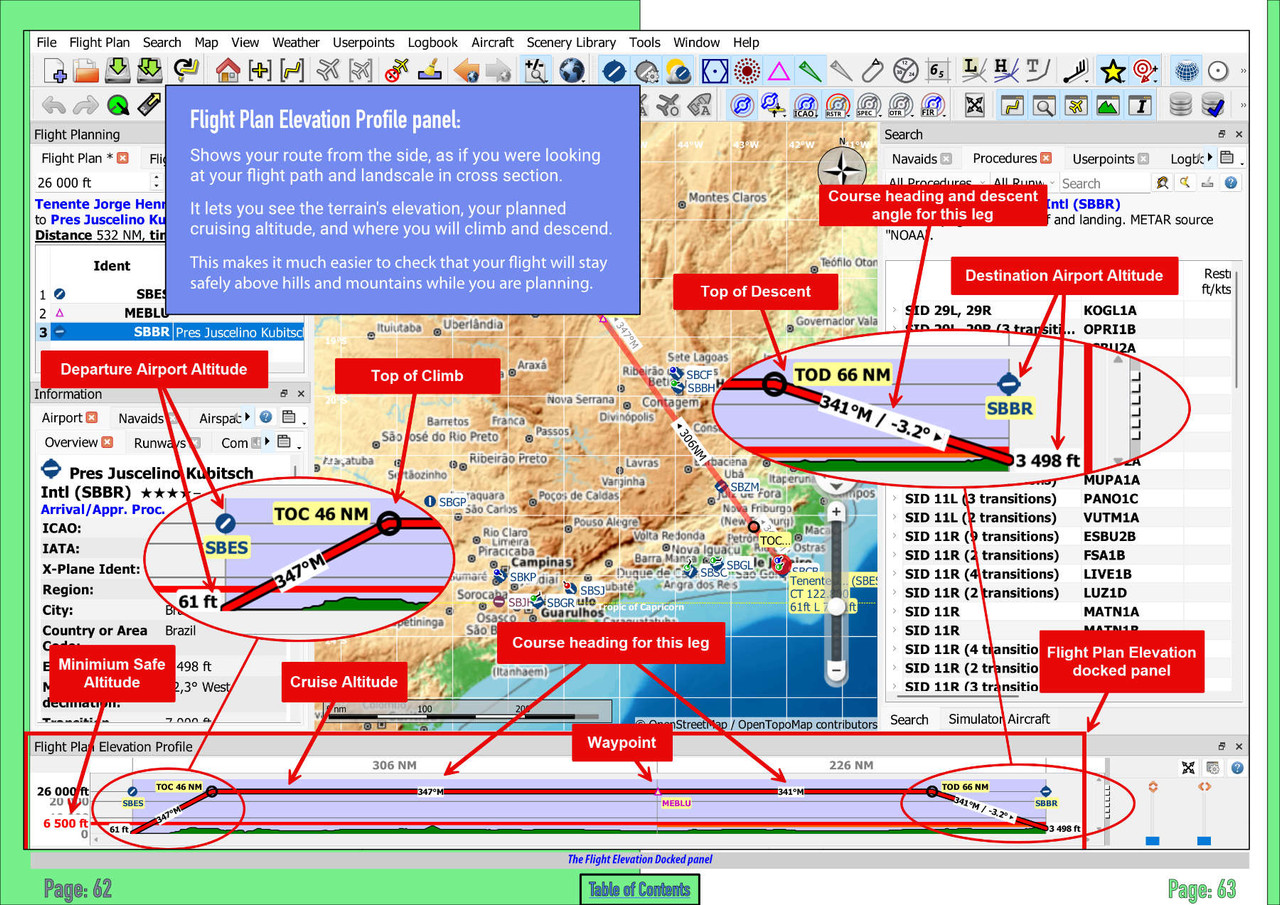Screen dimensions: 1280x905
Task: Click the green calculate altitude icon
Action: coord(118,104)
